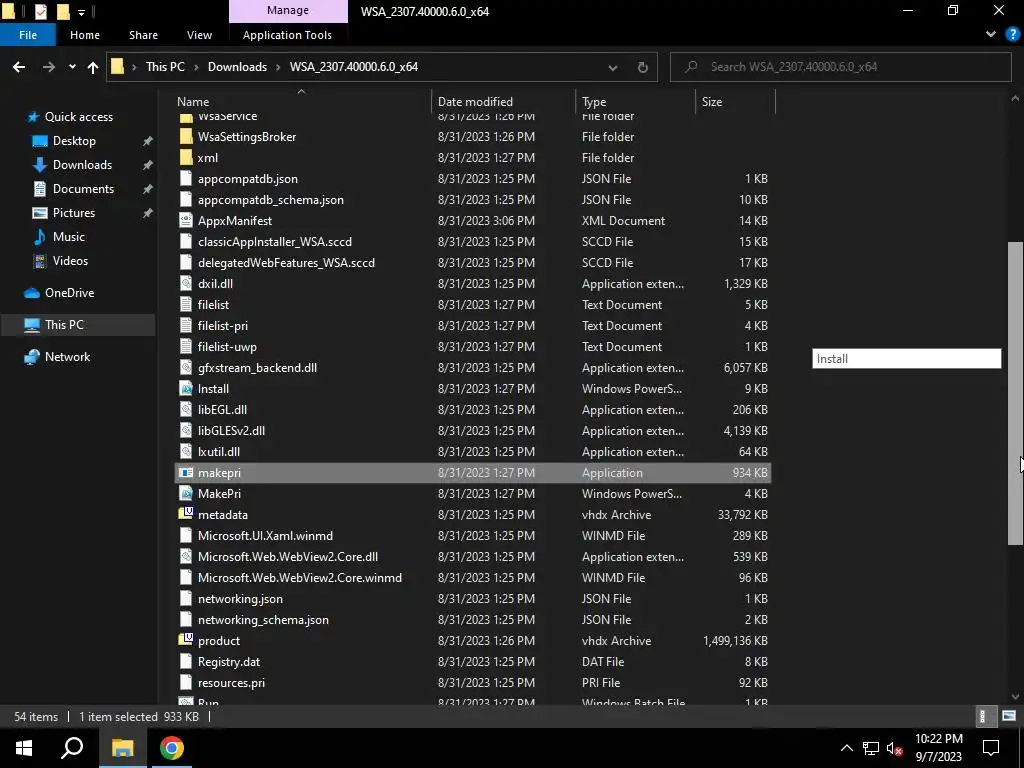Open Quick access in navigation pane
The width and height of the screenshot is (1024, 768).
78,117
